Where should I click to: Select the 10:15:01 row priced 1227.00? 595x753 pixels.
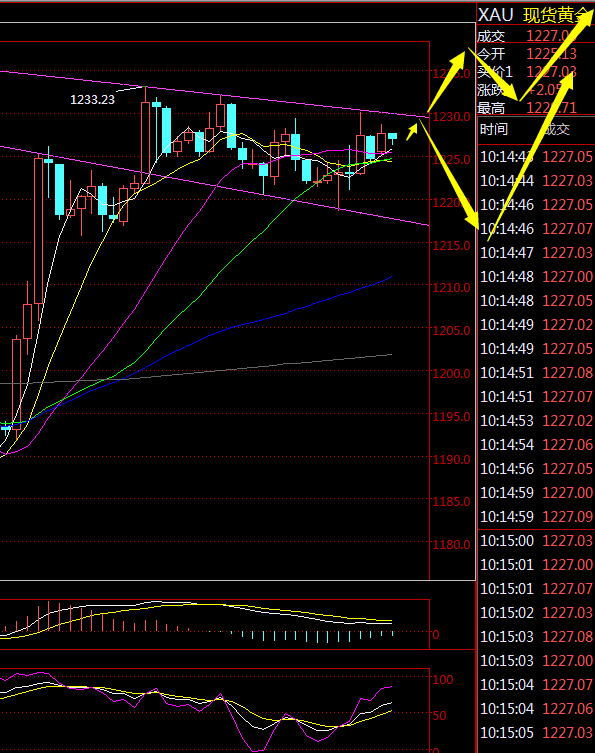point(536,565)
